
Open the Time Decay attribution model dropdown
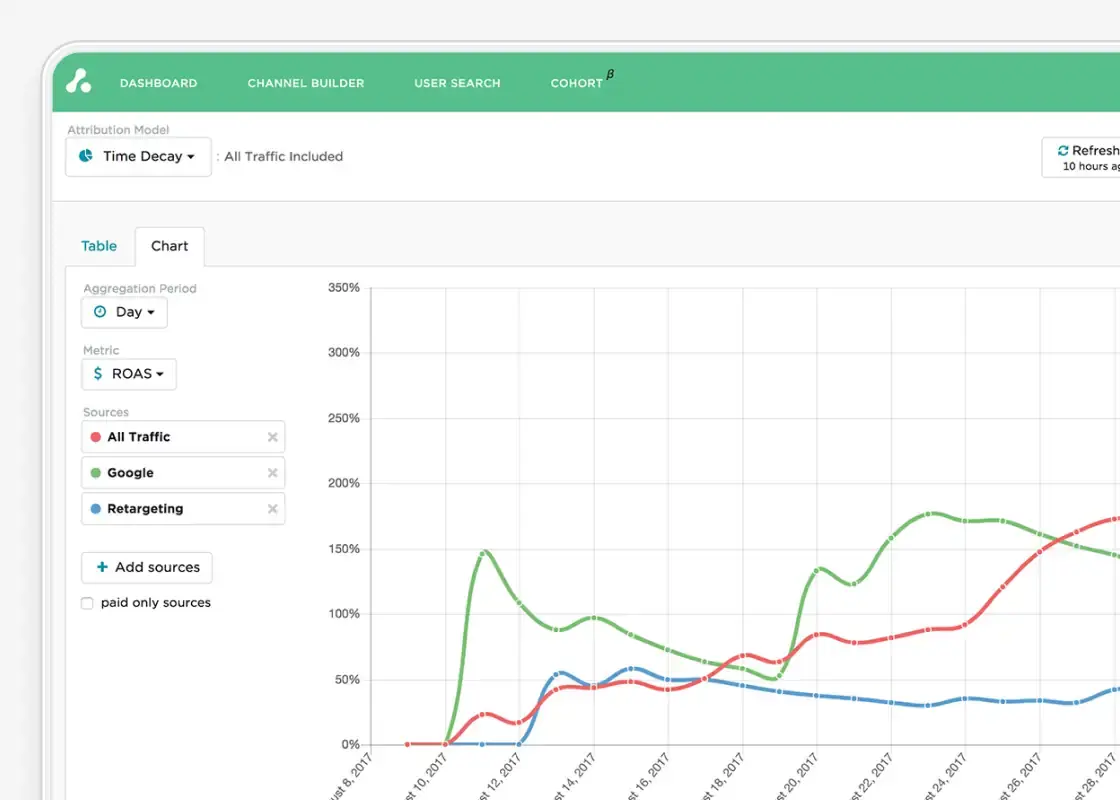[138, 156]
